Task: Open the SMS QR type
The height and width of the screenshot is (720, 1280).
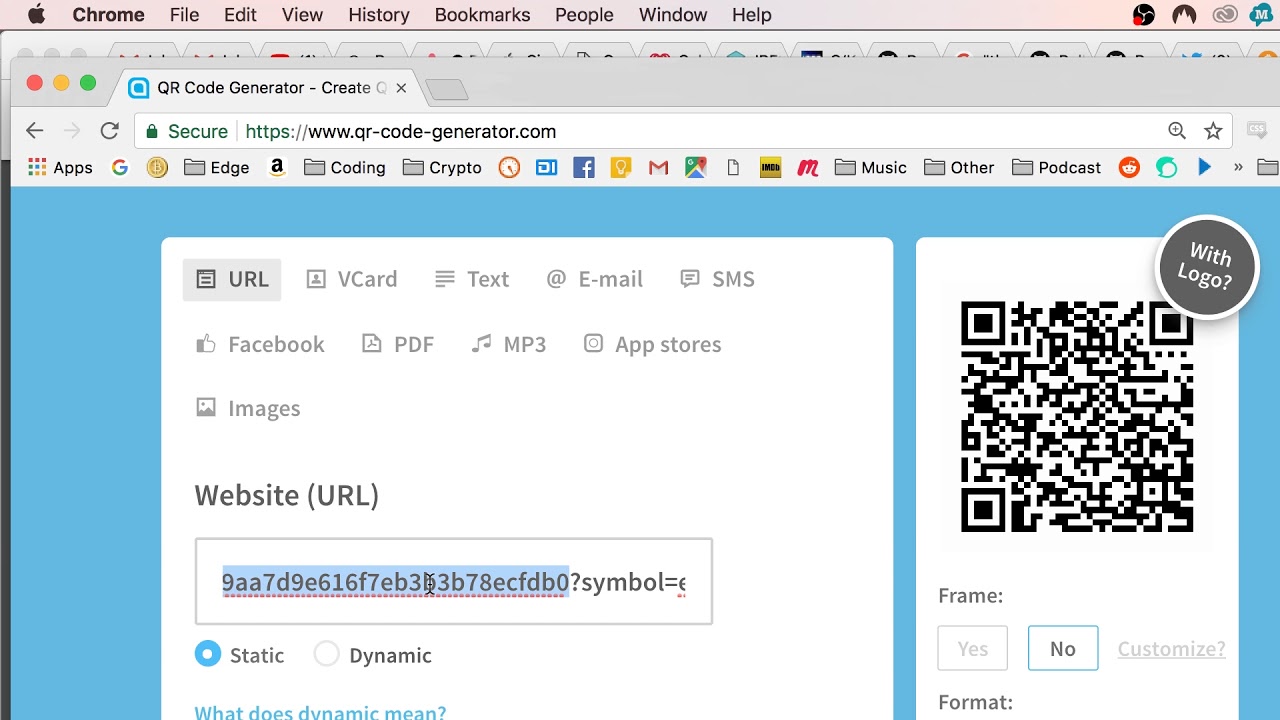Action: click(x=717, y=279)
